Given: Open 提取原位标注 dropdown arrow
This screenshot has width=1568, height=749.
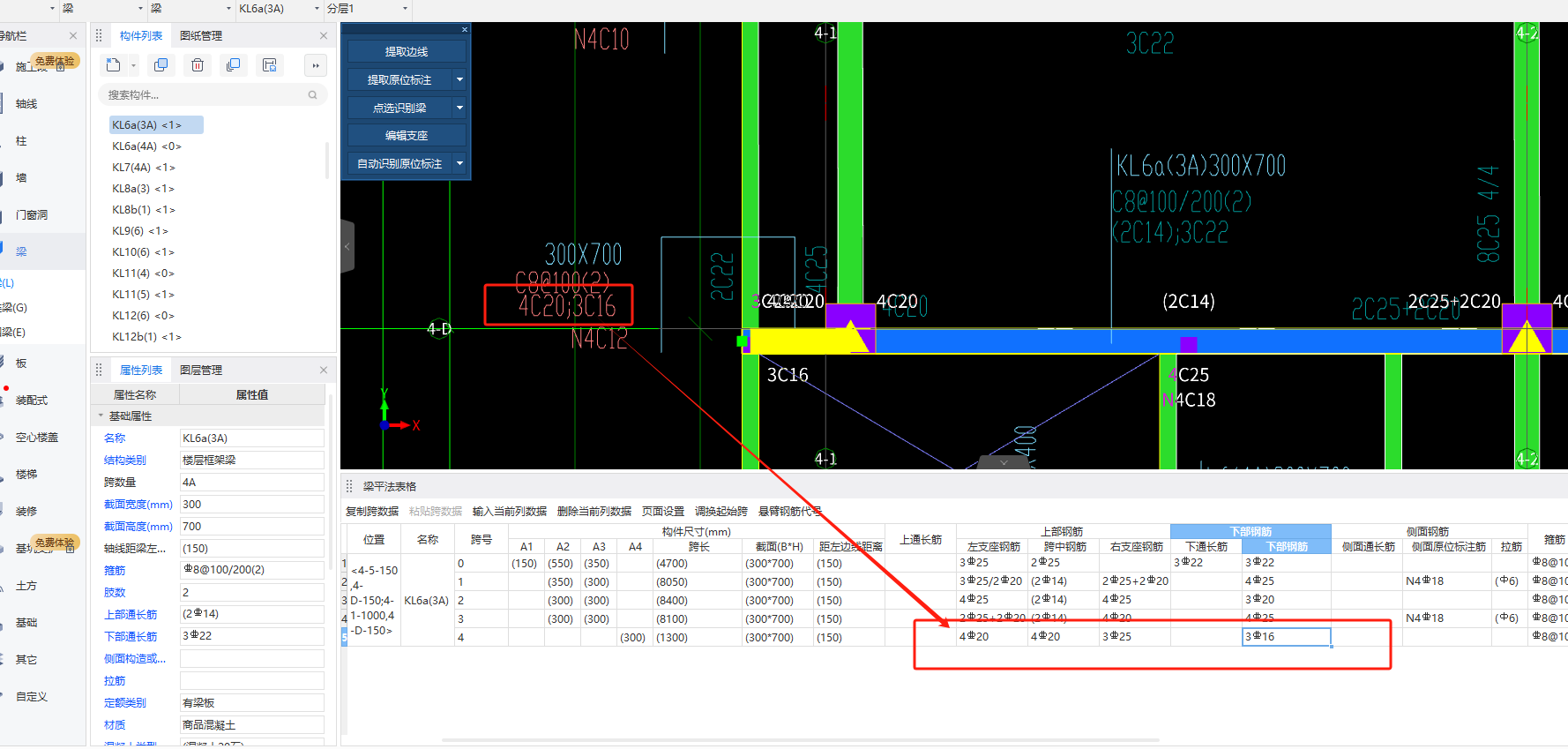Looking at the screenshot, I should 459,80.
